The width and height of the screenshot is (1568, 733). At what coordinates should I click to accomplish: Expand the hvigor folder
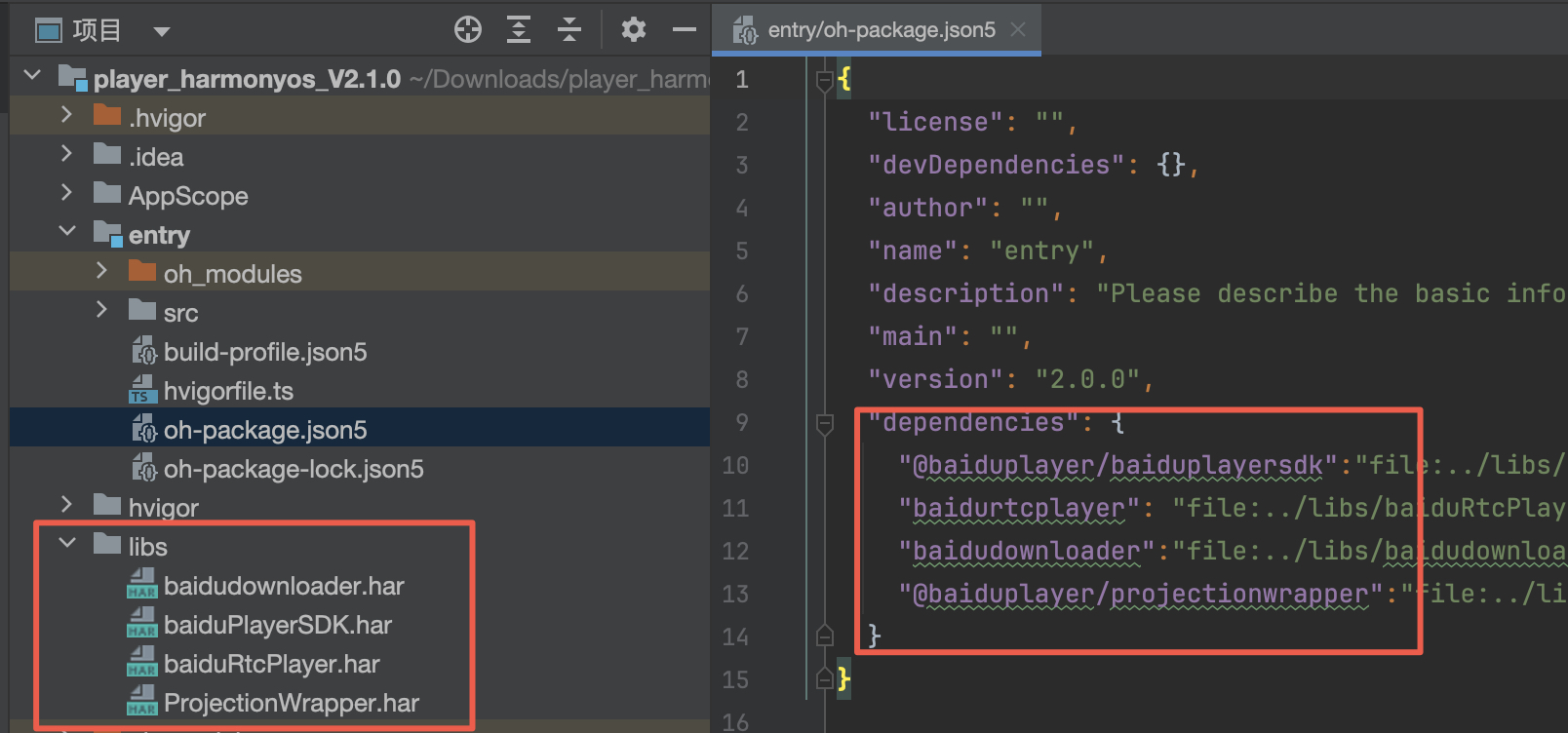pyautogui.click(x=66, y=504)
